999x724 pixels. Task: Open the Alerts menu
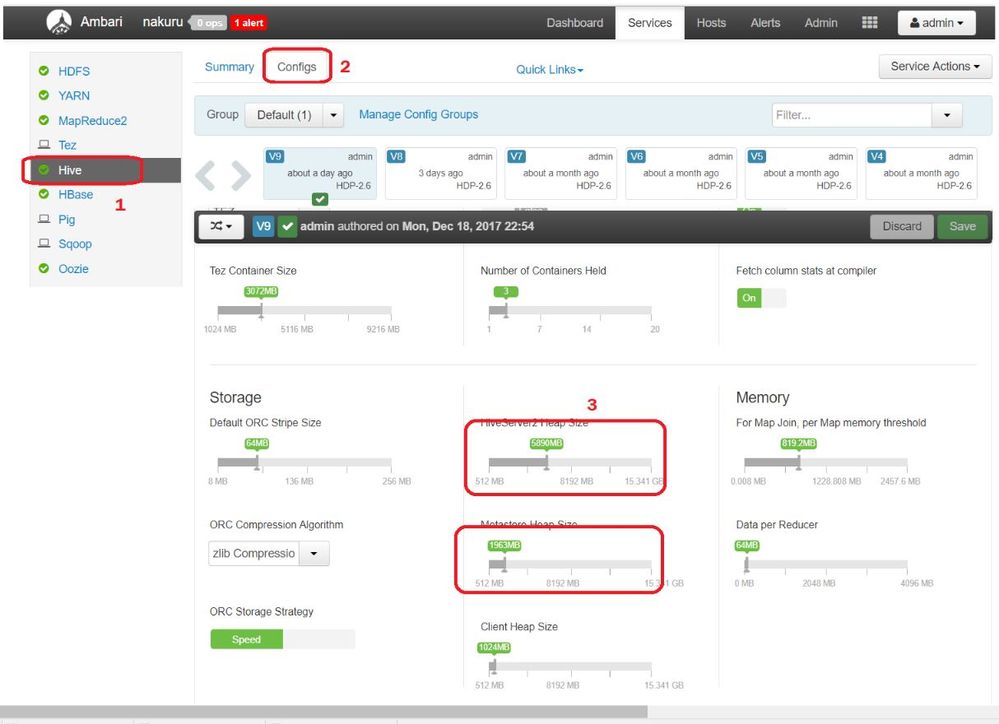(765, 23)
